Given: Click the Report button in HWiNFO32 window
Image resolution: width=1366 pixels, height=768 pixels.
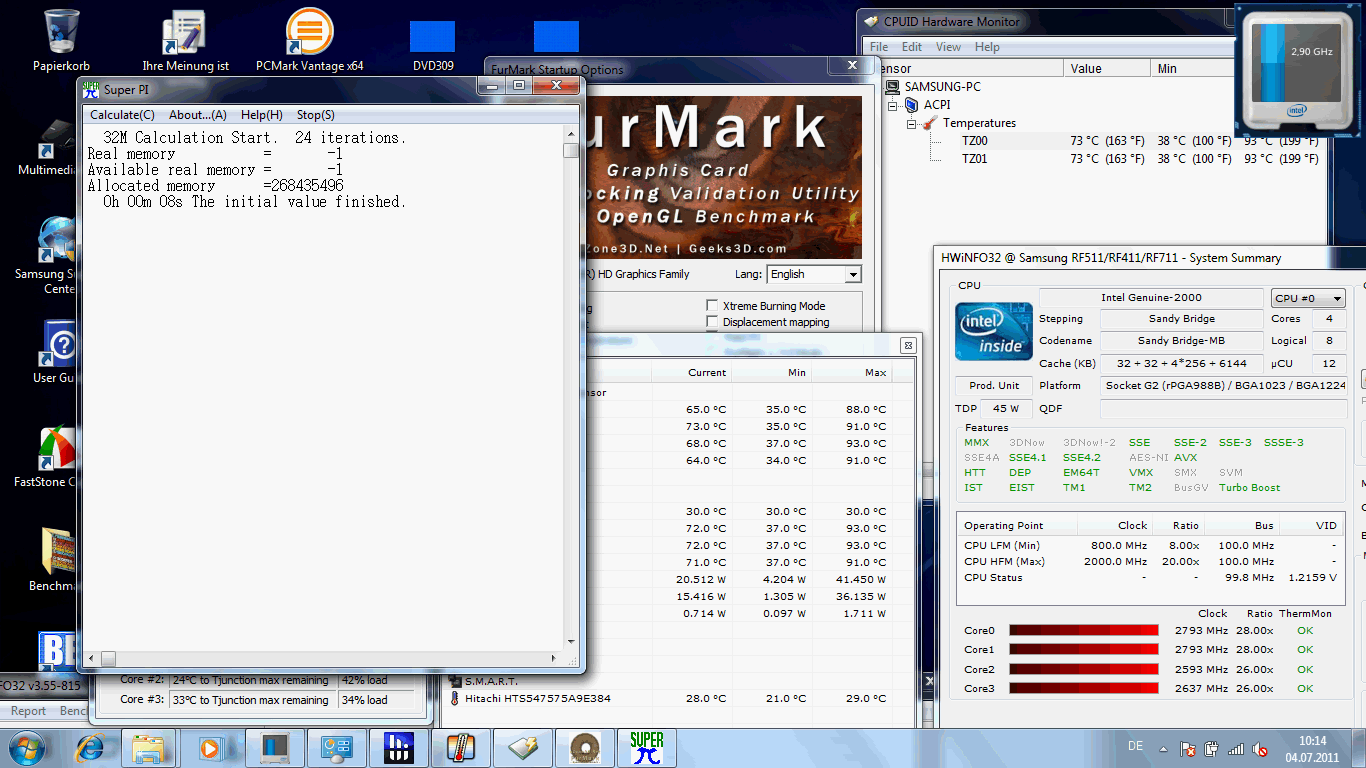Looking at the screenshot, I should pos(28,711).
